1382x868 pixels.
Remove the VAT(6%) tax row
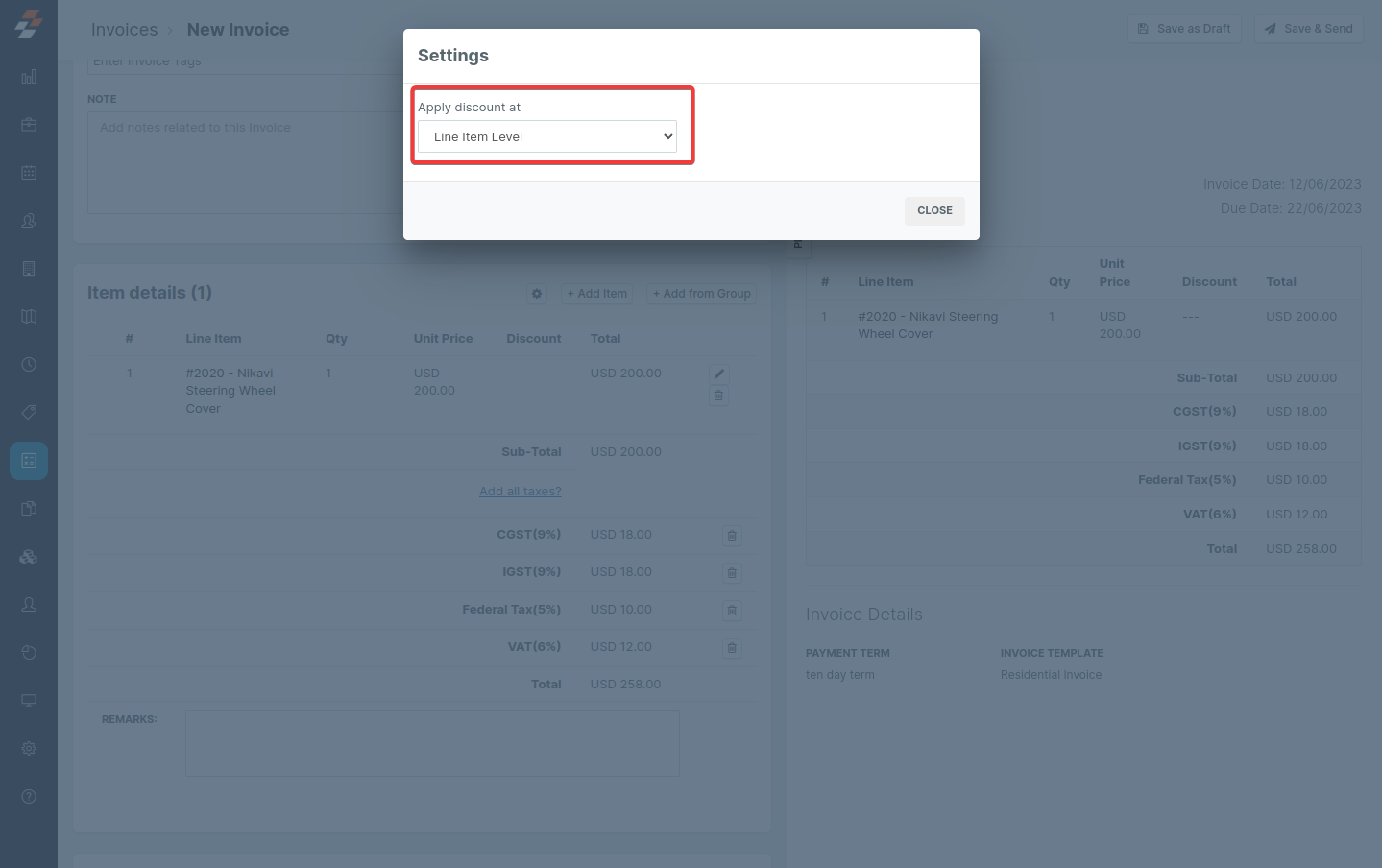click(x=732, y=648)
